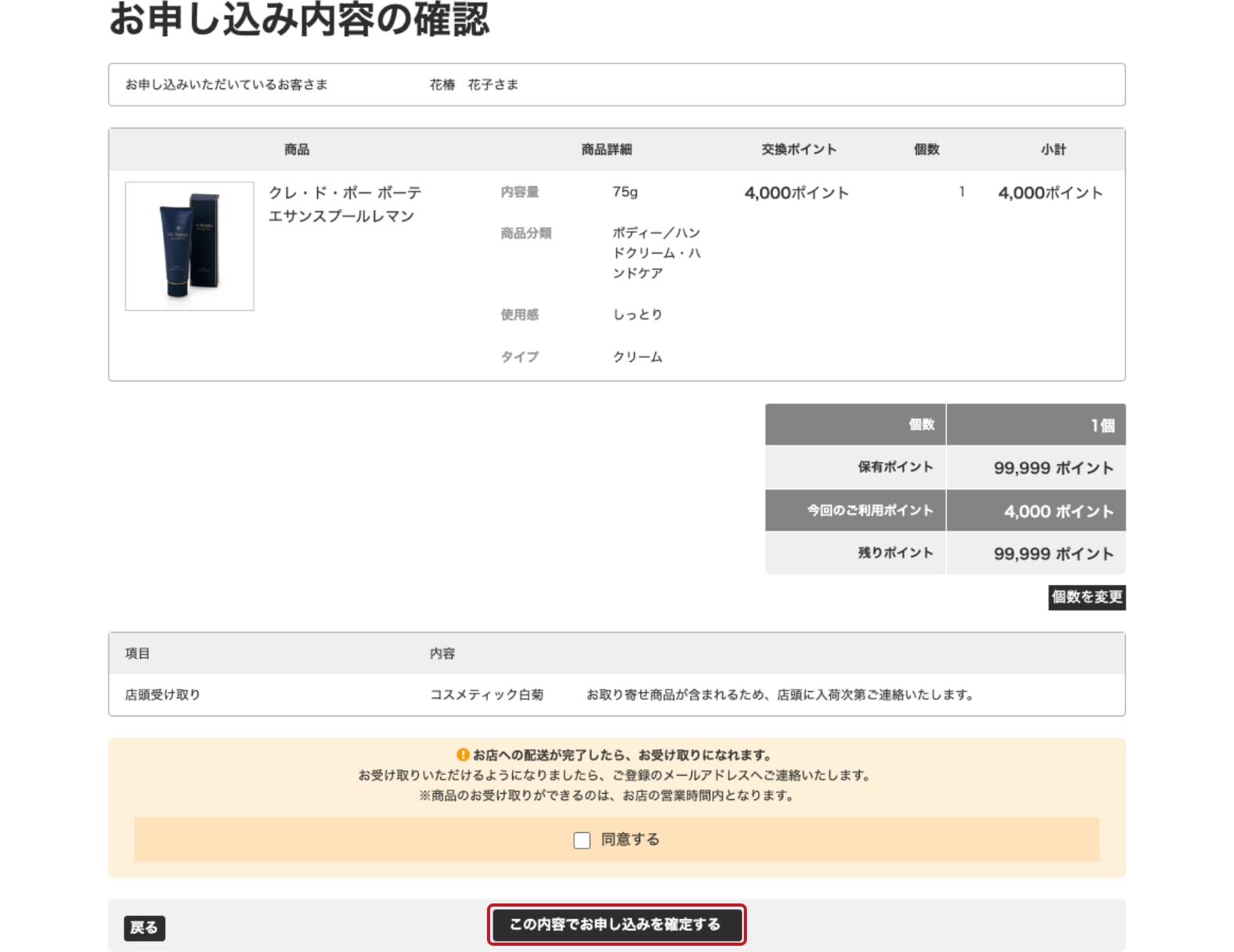The image size is (1234, 952).
Task: Select product name クレ・ド・ポー ボーテ エサンスプールレマン
Action: (x=345, y=204)
